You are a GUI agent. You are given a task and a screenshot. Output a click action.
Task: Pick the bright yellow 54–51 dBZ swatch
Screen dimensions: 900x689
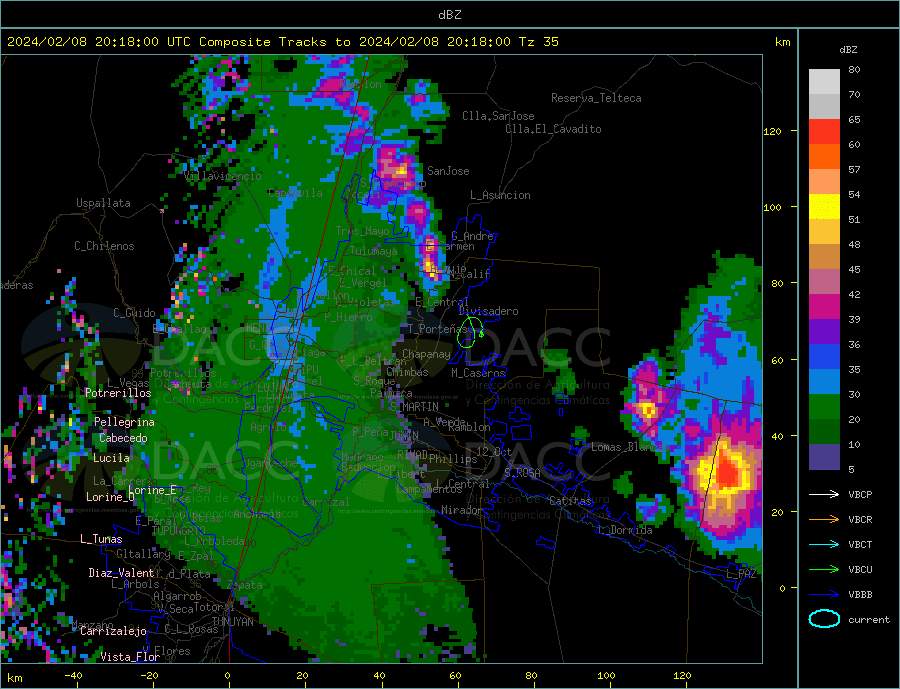click(824, 207)
